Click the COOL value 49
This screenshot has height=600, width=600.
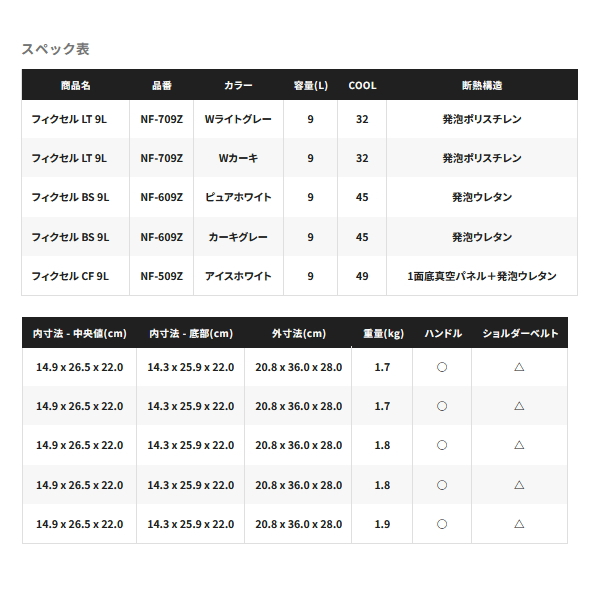tap(362, 276)
